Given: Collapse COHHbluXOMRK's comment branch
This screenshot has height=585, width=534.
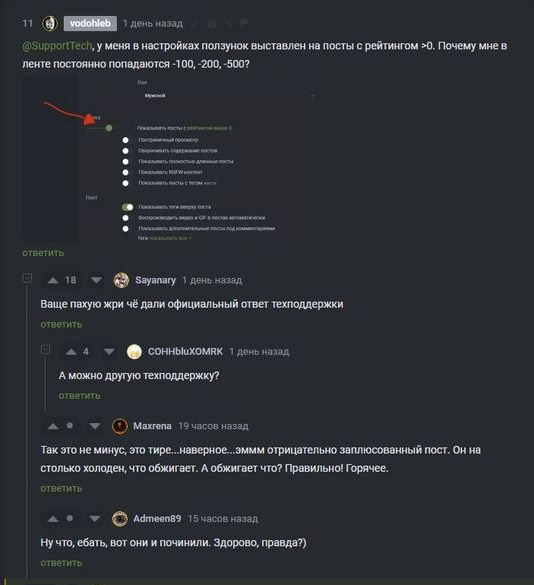Looking at the screenshot, I should [45, 350].
